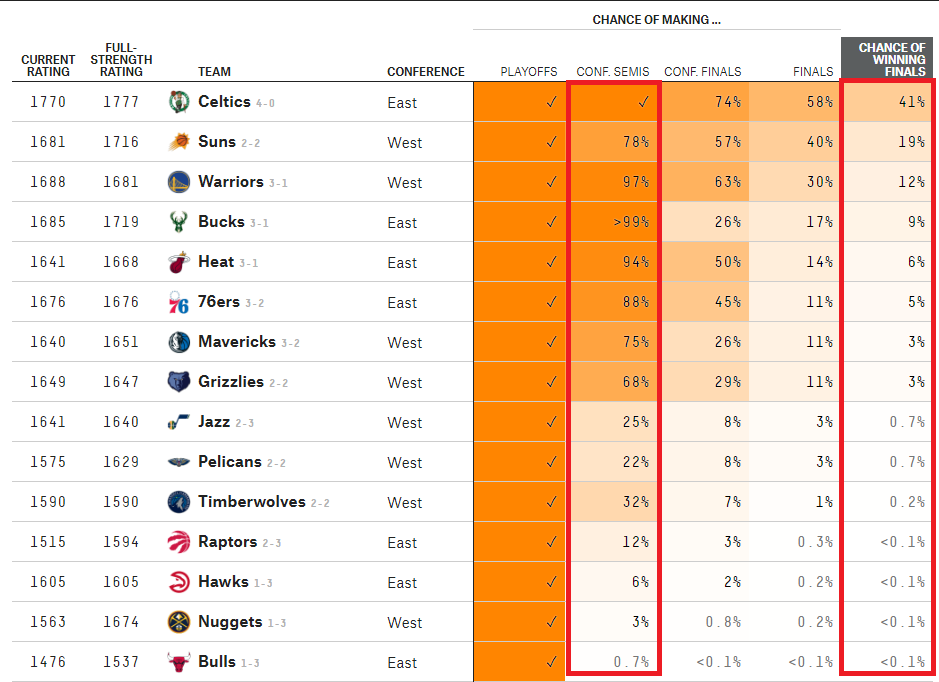
Task: Click the Bucks deer logo
Action: pos(178,222)
